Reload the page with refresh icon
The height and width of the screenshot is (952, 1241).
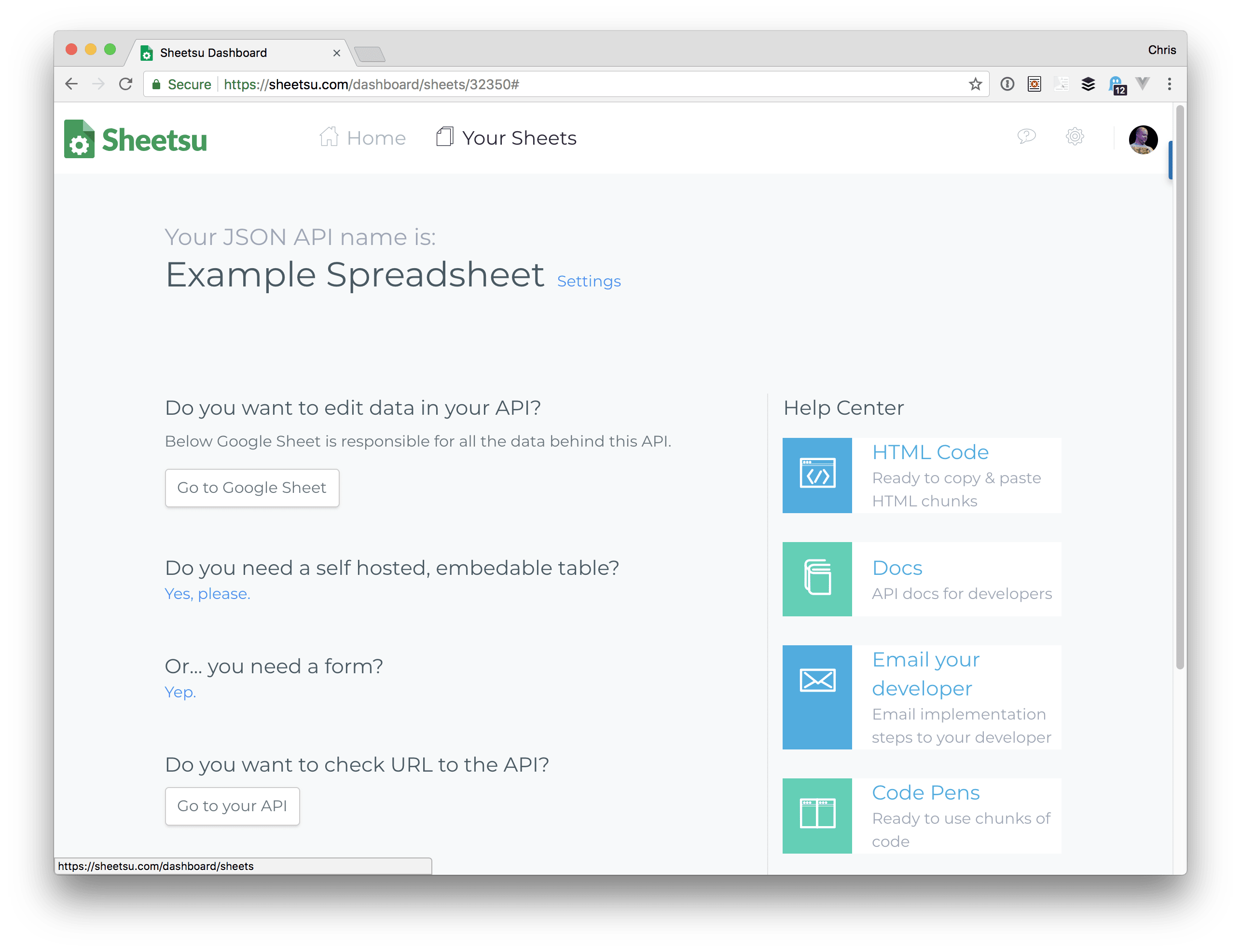click(x=126, y=84)
